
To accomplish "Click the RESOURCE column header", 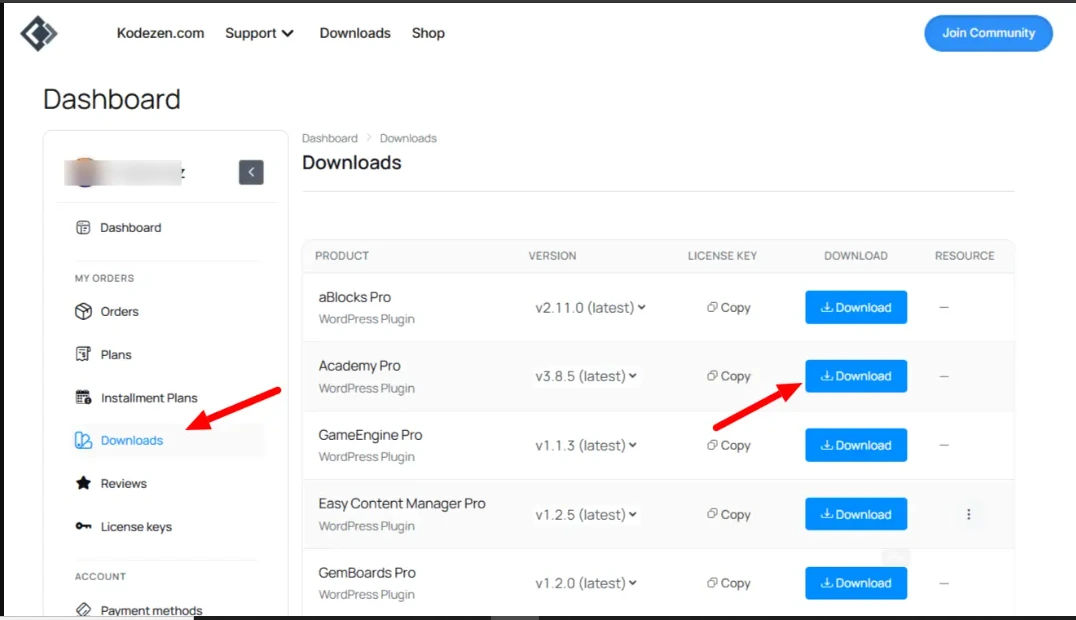I will 964,255.
